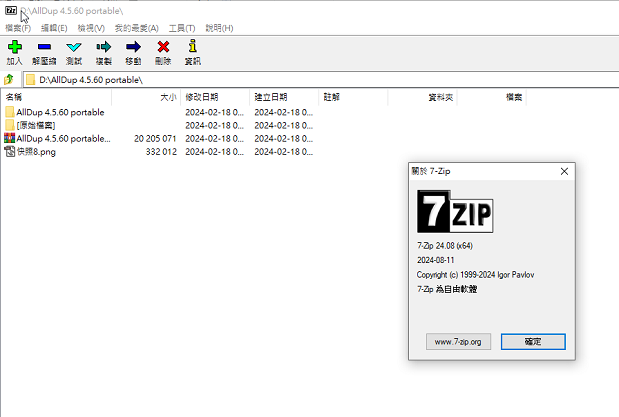
Task: Select the folder icon of AllDup 4.5.60 portable
Action: tap(10, 112)
